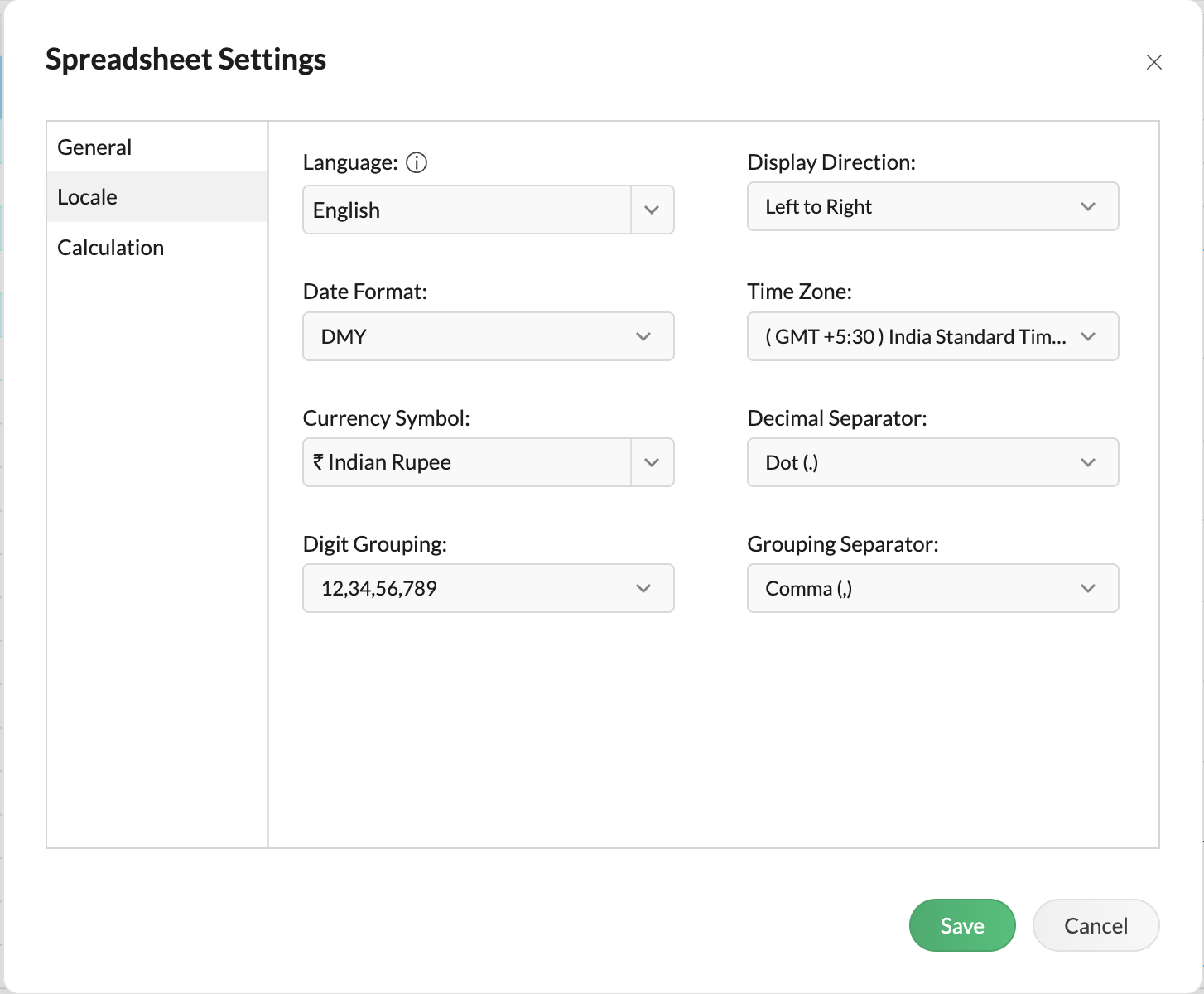Change the Decimal Separator dropdown
The image size is (1204, 994).
[932, 462]
